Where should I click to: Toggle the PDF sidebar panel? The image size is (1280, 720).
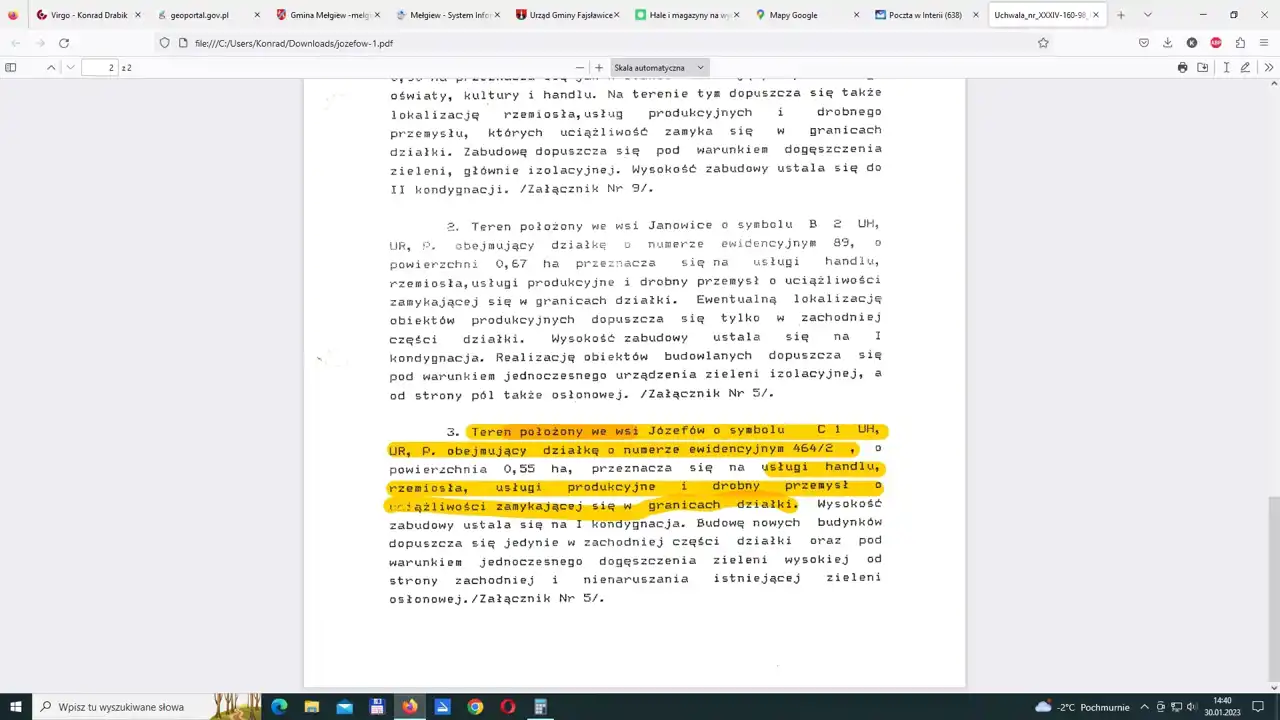point(11,67)
